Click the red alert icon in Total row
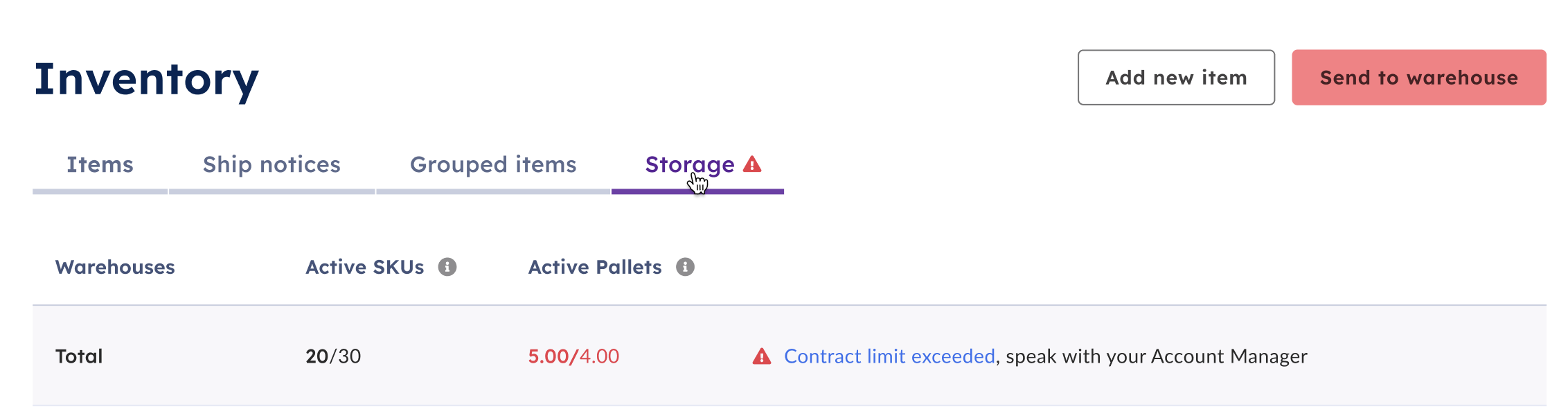The width and height of the screenshot is (1568, 416). tap(762, 356)
